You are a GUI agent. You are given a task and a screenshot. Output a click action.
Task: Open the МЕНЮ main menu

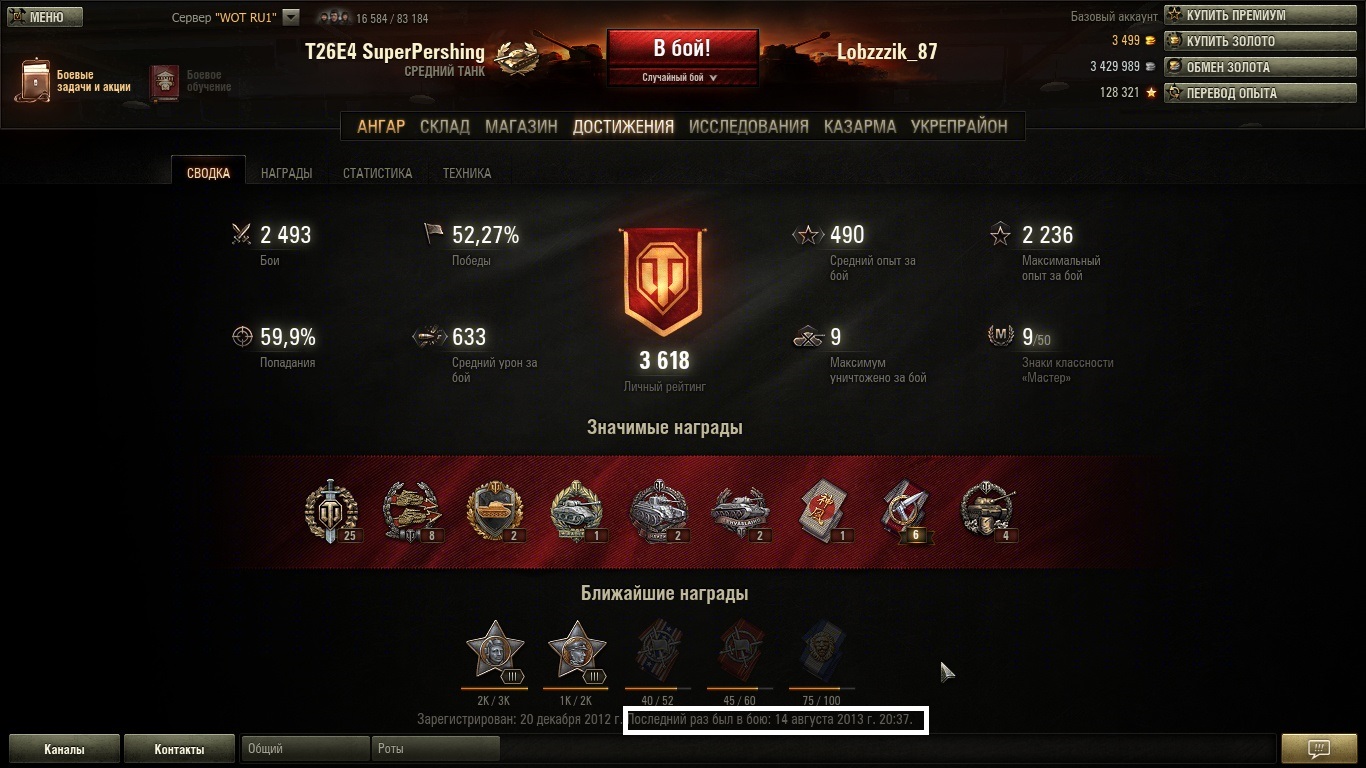(x=46, y=17)
